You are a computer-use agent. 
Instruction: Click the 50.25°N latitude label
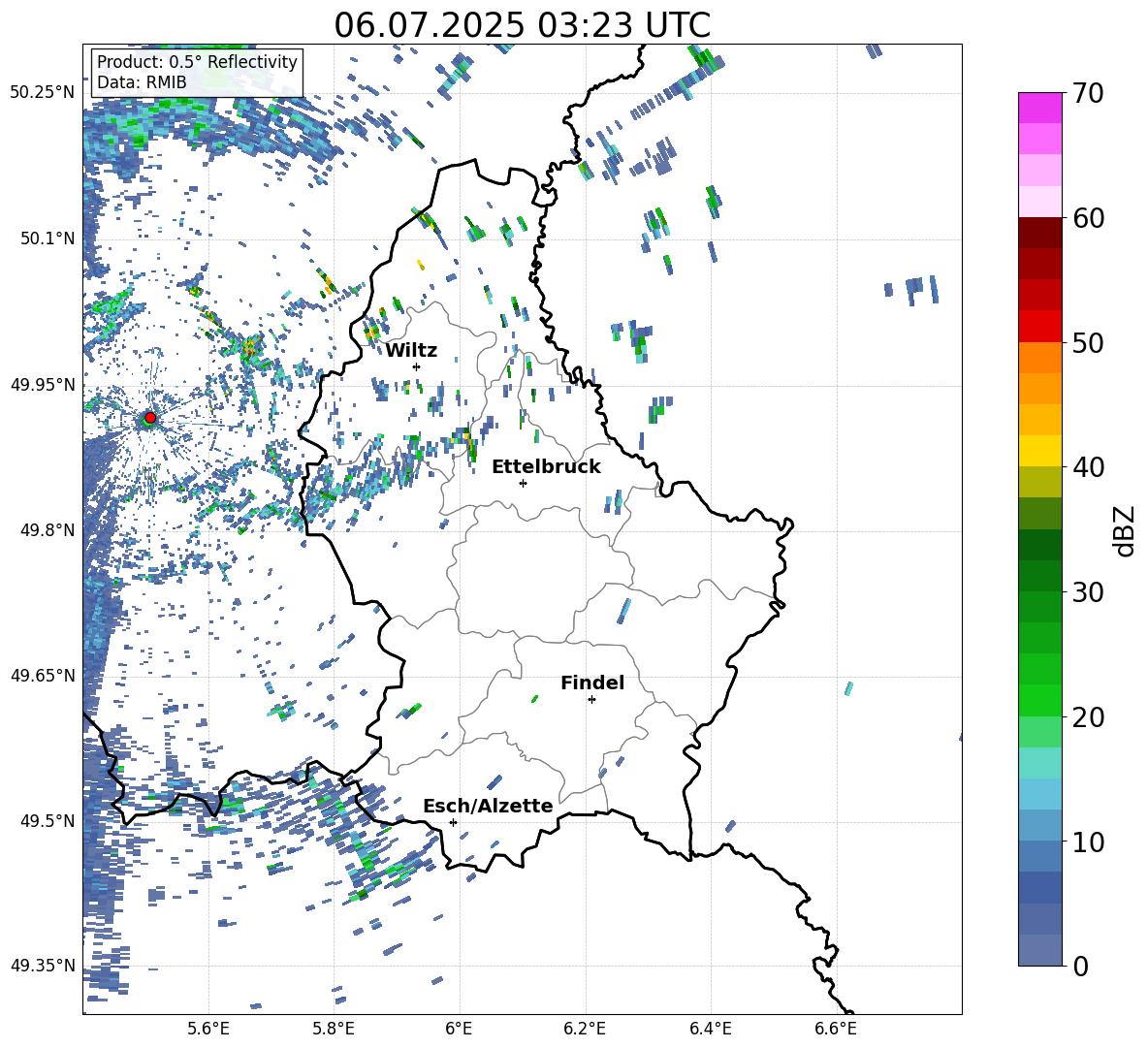(x=43, y=93)
